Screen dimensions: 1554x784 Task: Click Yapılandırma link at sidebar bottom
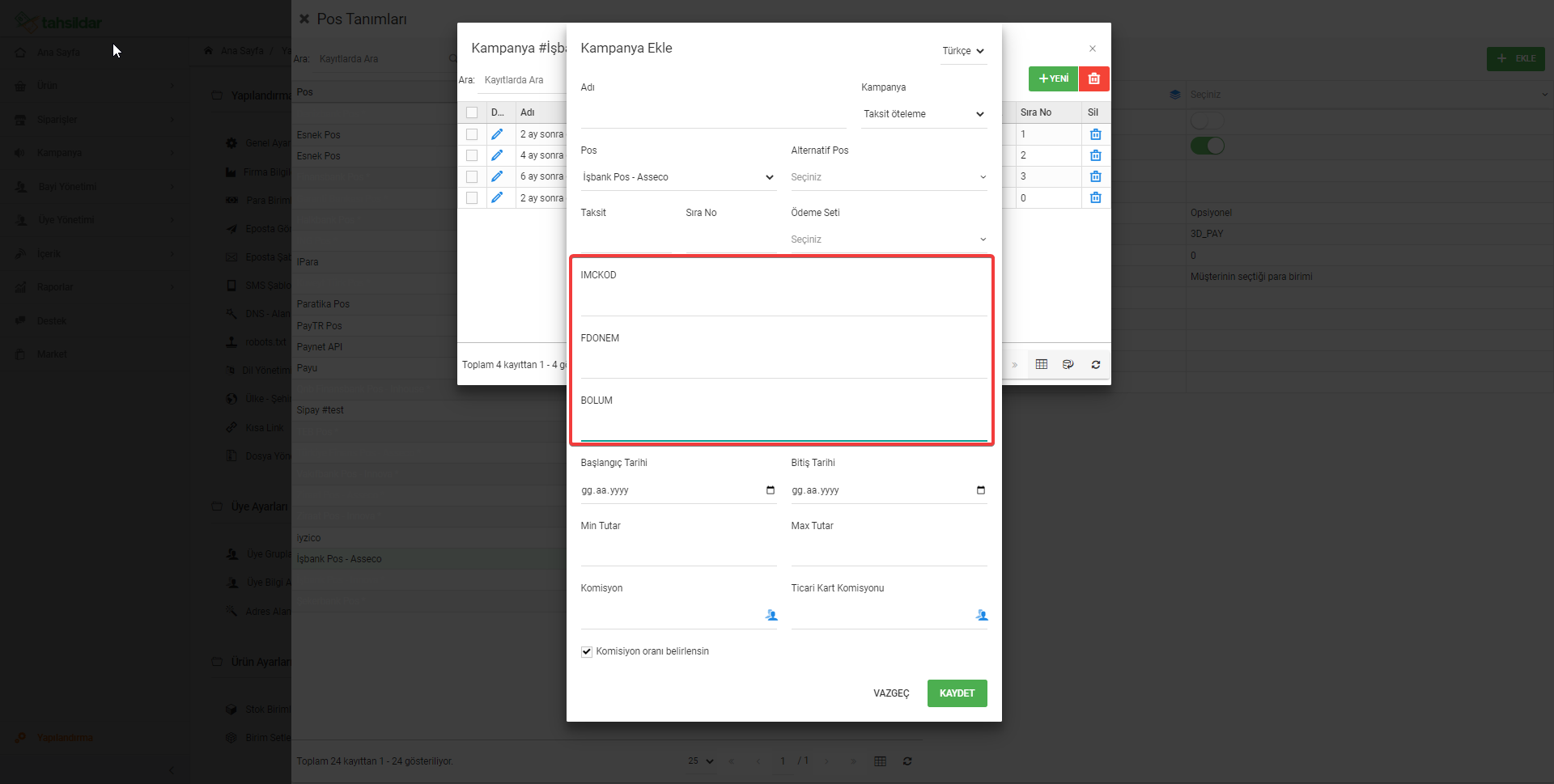coord(65,738)
